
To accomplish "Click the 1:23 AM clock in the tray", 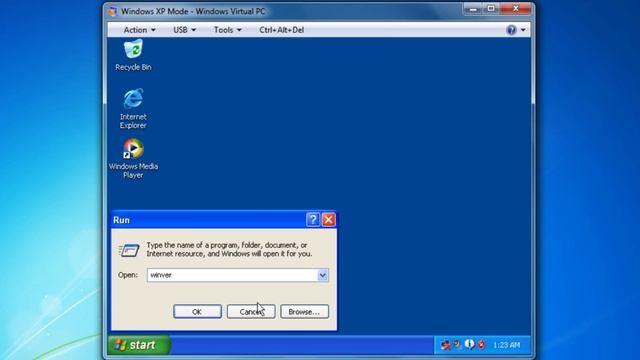I will click(x=507, y=345).
